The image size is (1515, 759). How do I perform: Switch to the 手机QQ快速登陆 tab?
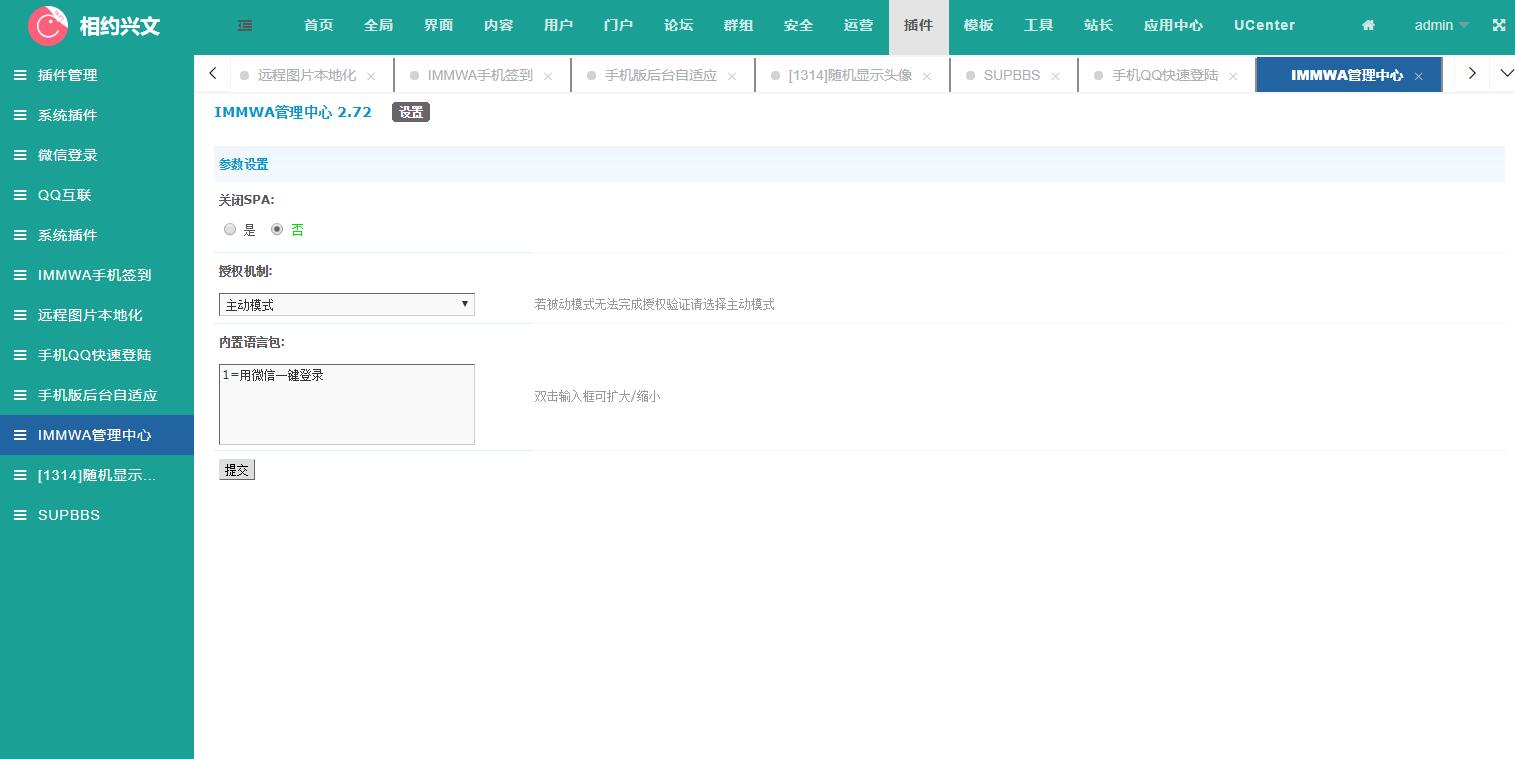1165,75
